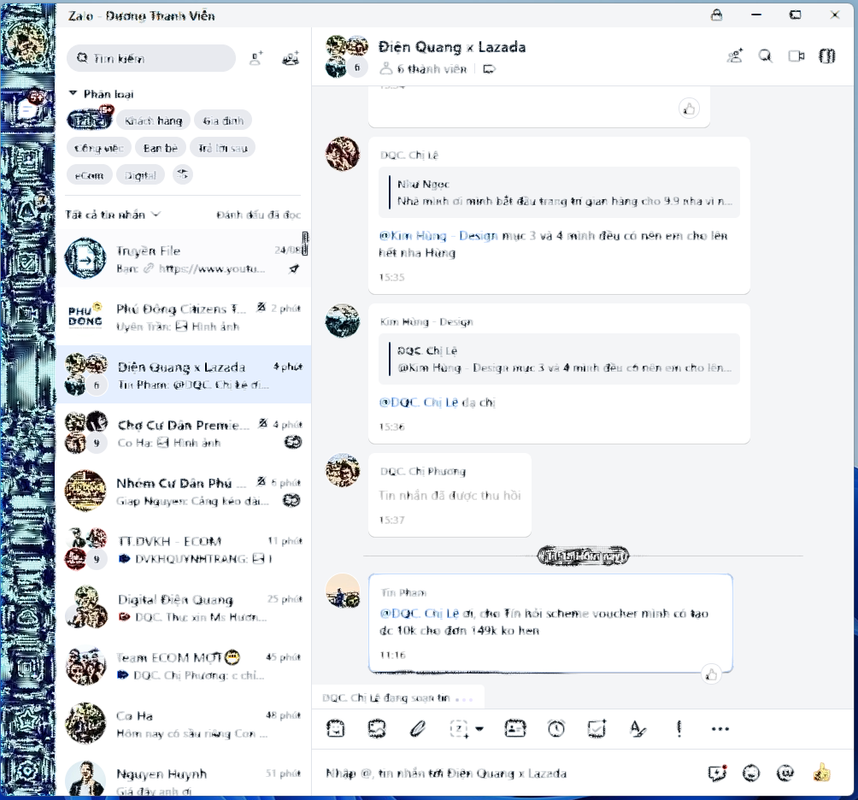This screenshot has height=800, width=858.
Task: Open the Team ECOM MỚI conversation
Action: pos(183,665)
